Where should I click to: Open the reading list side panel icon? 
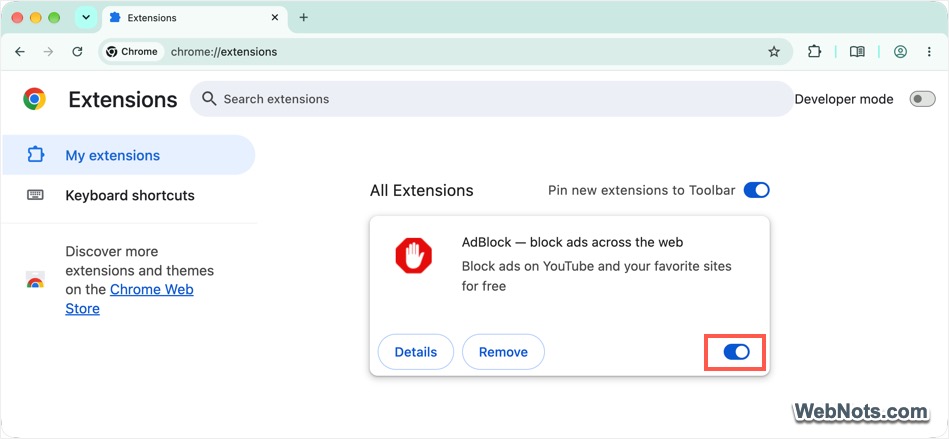tap(857, 52)
